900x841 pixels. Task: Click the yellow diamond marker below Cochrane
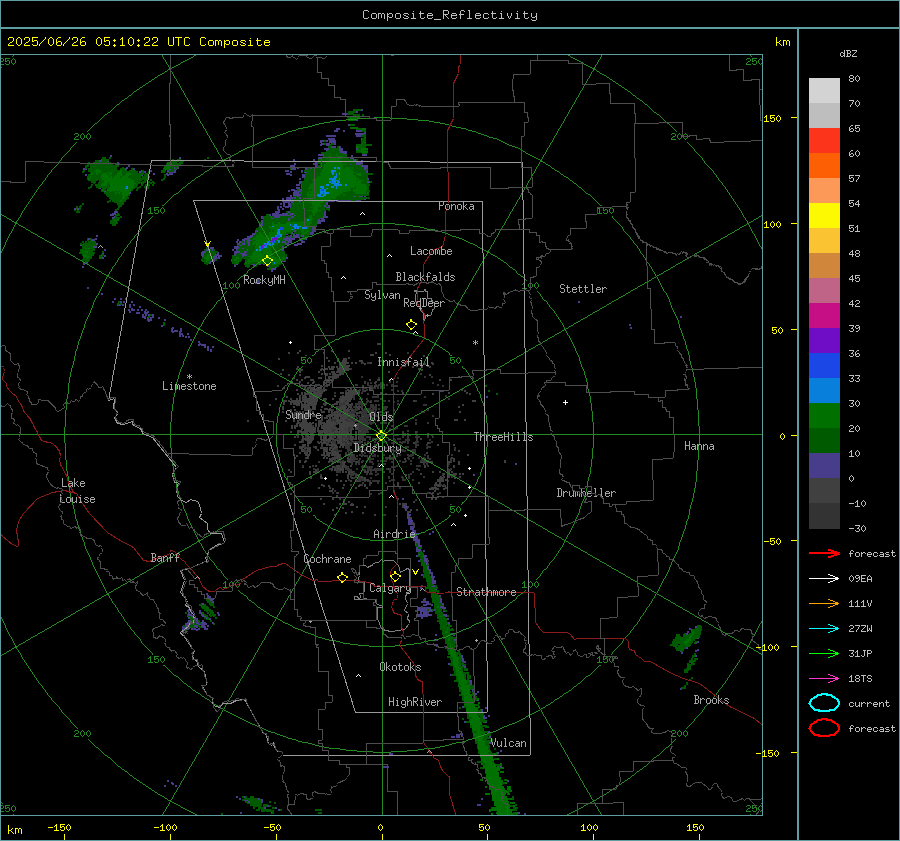[343, 577]
